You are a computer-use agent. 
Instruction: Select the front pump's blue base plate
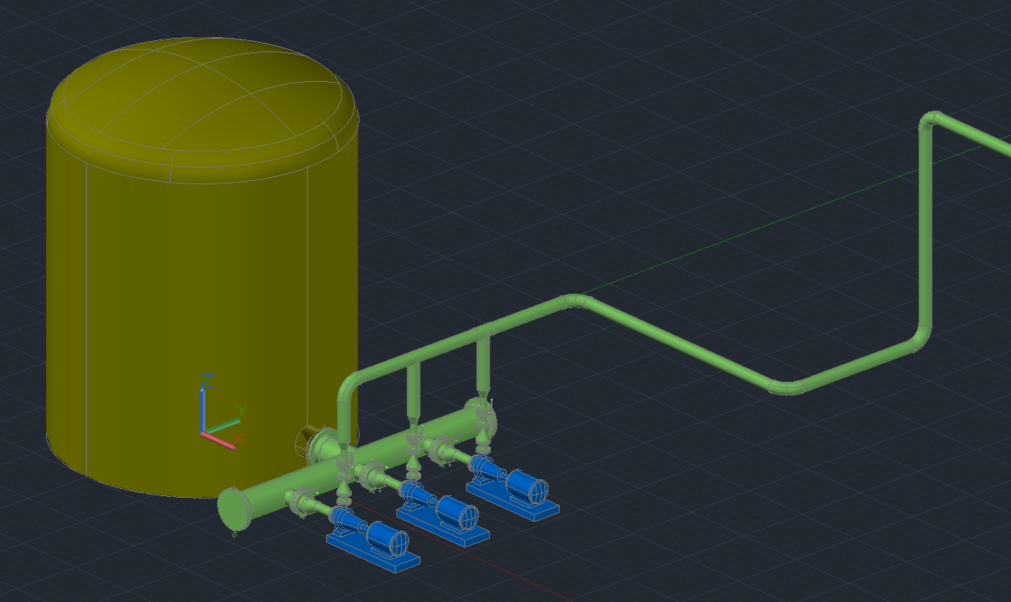(x=372, y=555)
